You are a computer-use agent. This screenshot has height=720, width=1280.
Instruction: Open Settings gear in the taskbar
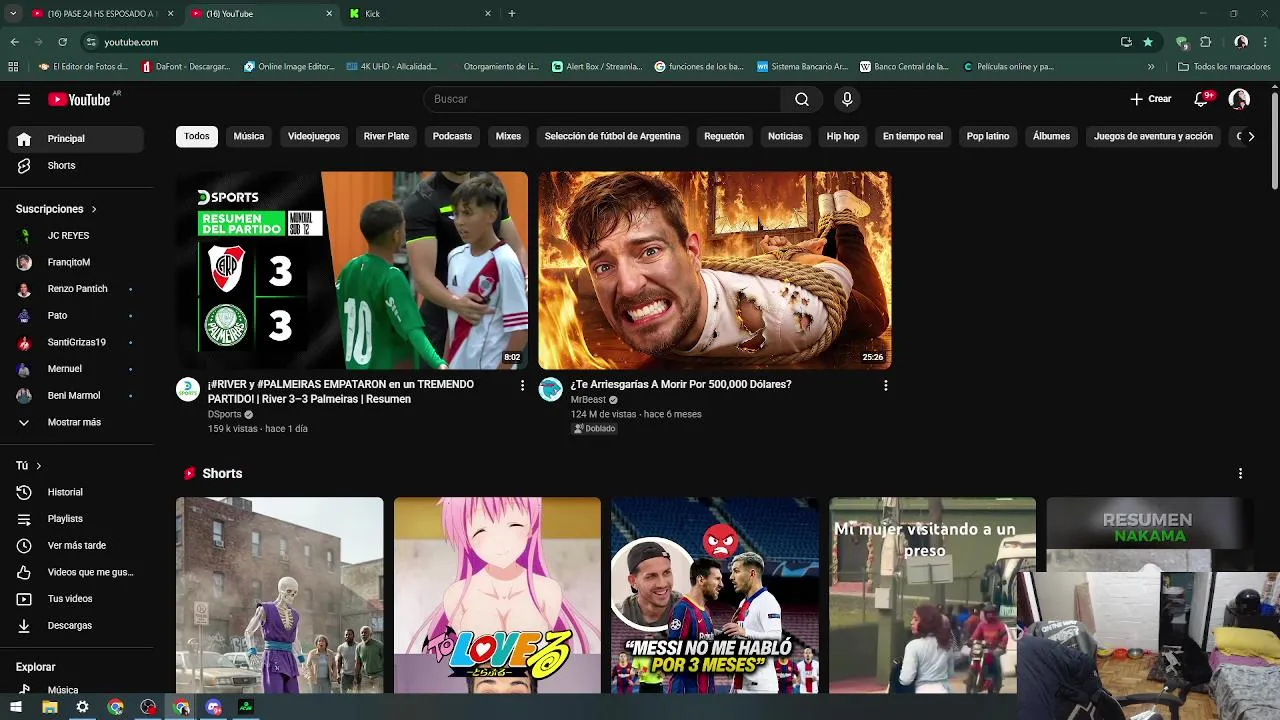tap(82, 707)
